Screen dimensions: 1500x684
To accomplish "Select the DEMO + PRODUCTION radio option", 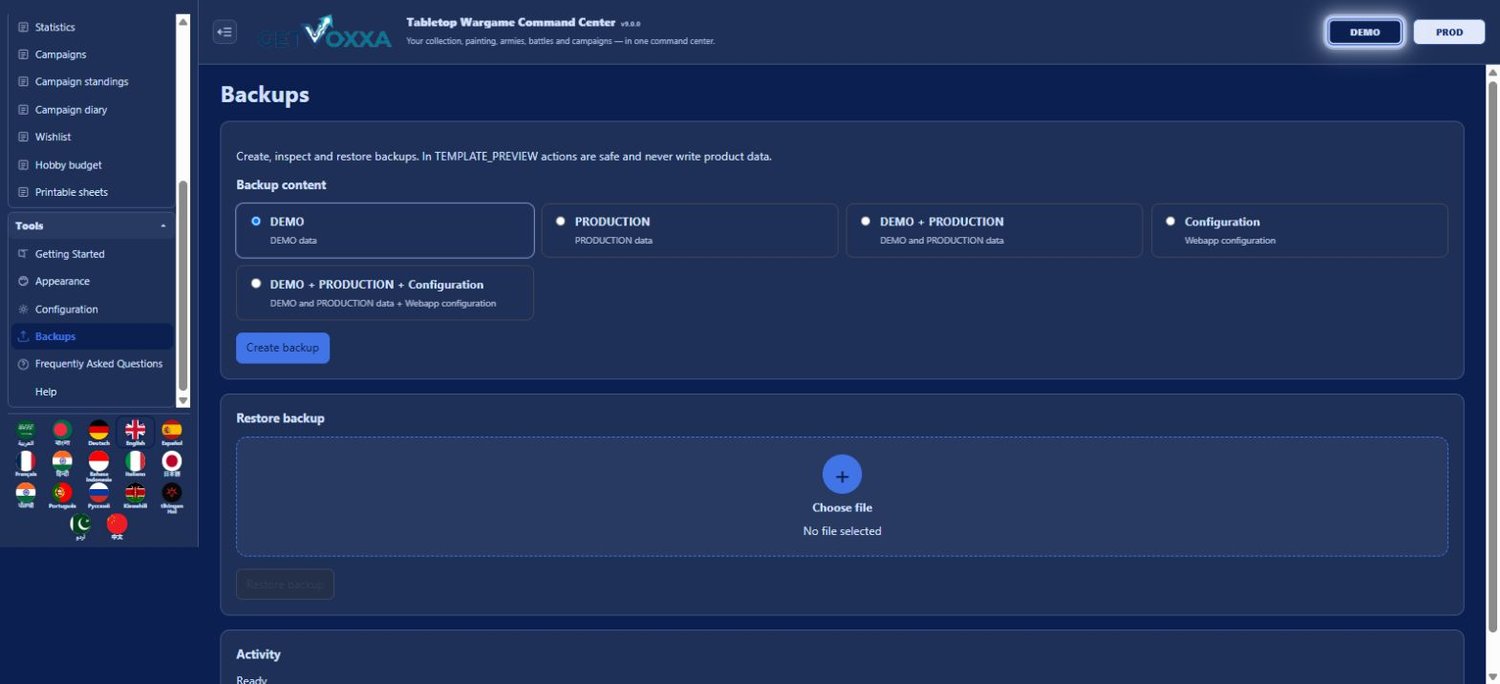I will tap(994, 230).
